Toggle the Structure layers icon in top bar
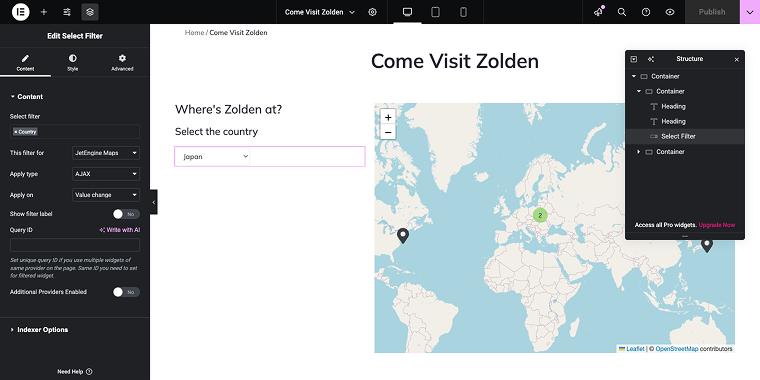Screen dimensions: 760x380 (x=90, y=12)
